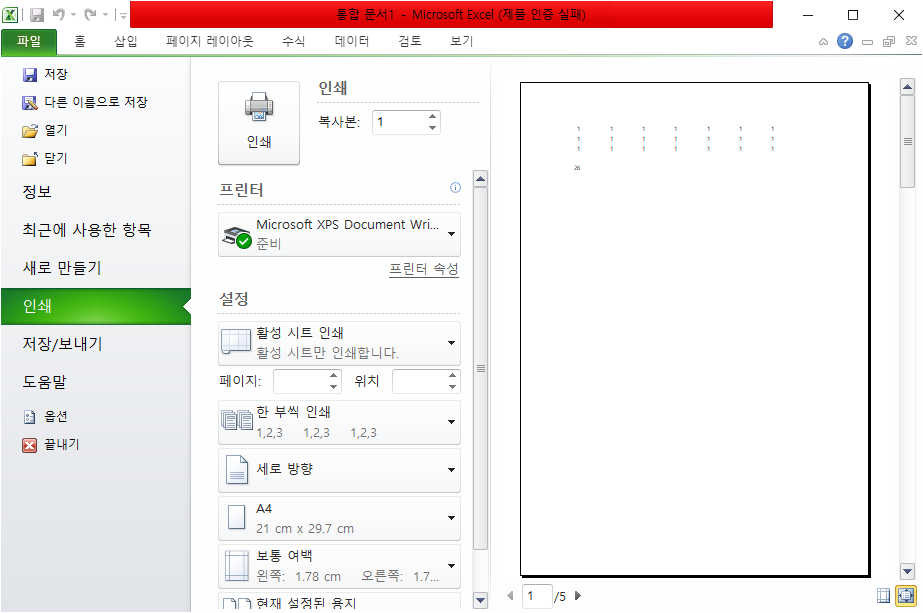Viewport: 923px width, 613px height.
Task: Click the 페이지 start page input field
Action: 300,382
